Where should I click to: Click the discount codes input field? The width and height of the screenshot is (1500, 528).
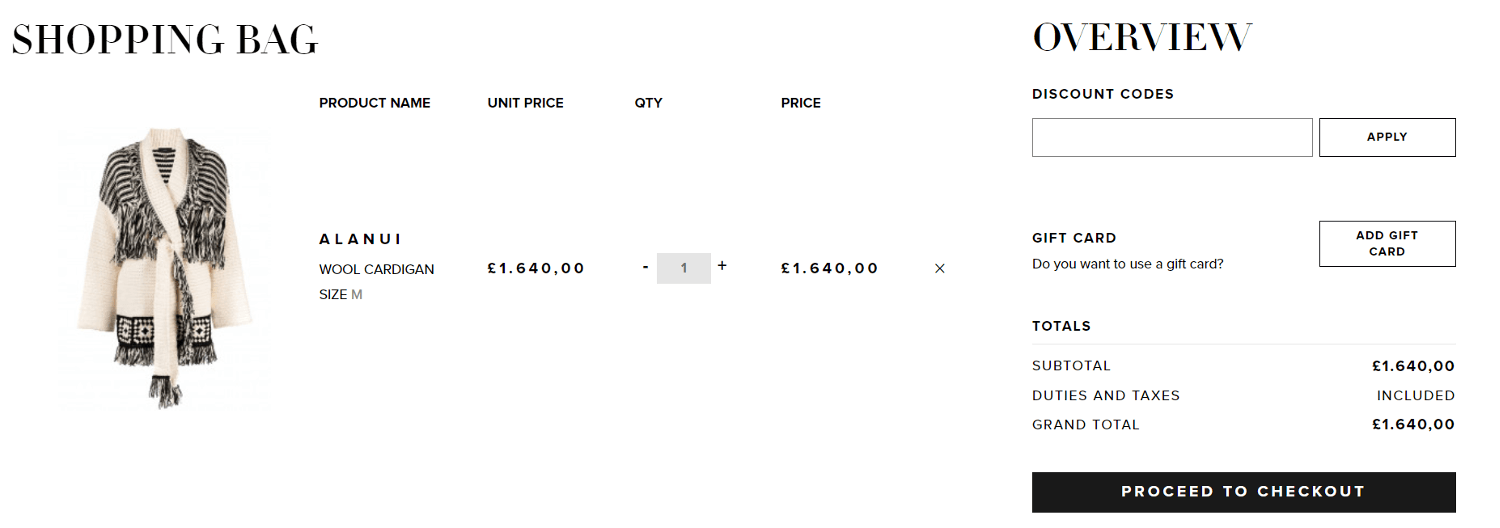point(1172,137)
